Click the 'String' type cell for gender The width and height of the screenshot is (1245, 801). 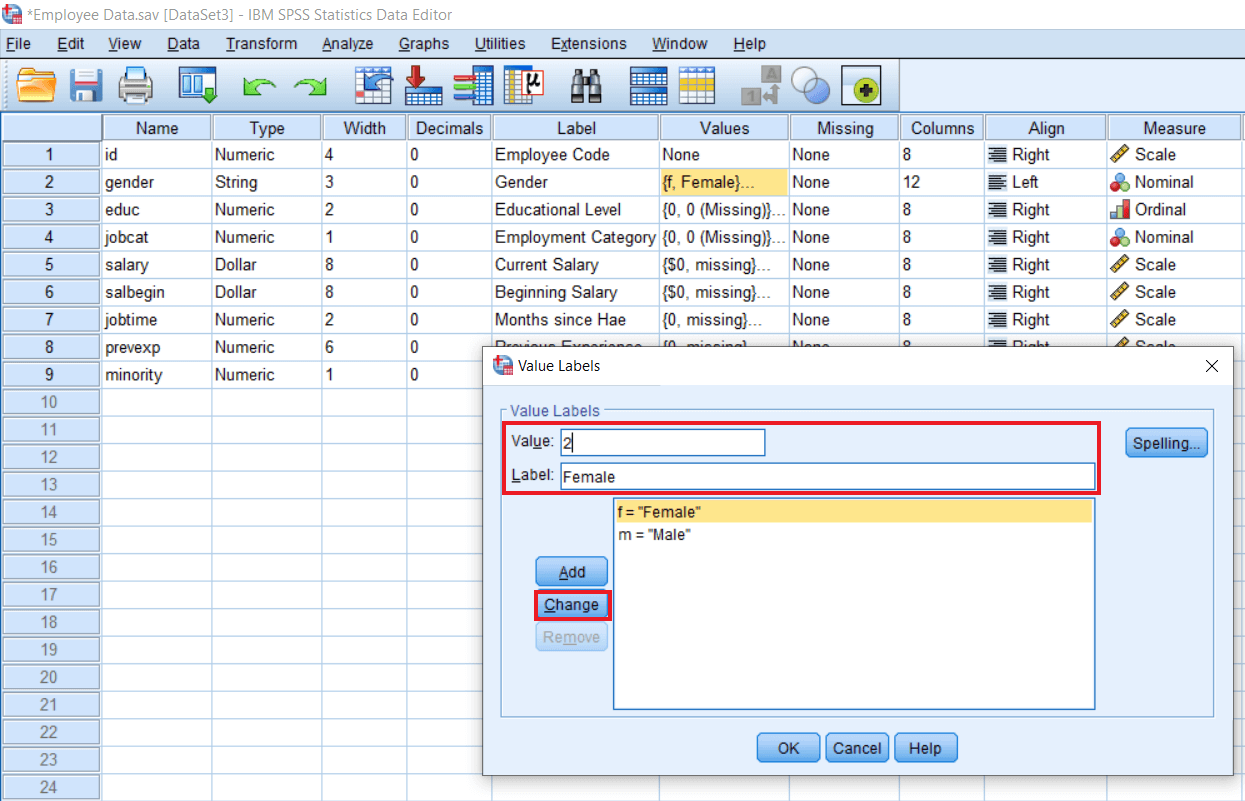pyautogui.click(x=267, y=182)
